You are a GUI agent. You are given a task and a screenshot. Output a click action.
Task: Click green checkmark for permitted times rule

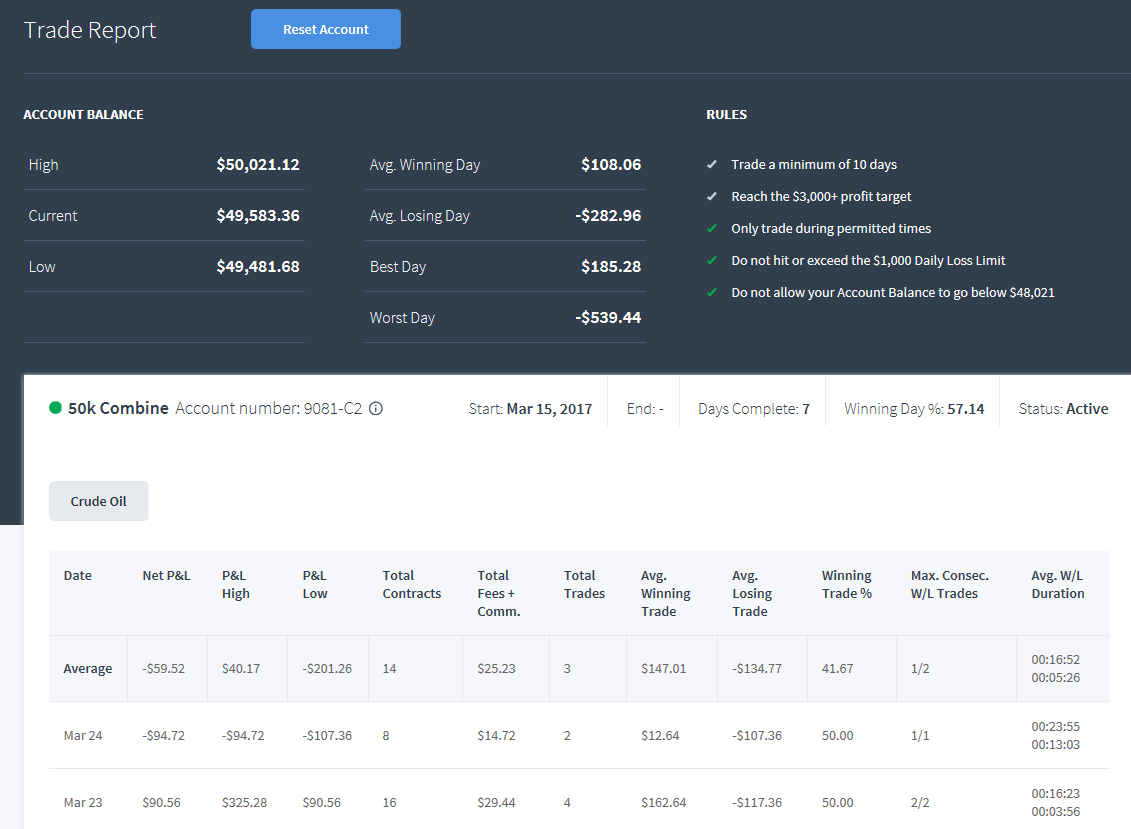(711, 228)
